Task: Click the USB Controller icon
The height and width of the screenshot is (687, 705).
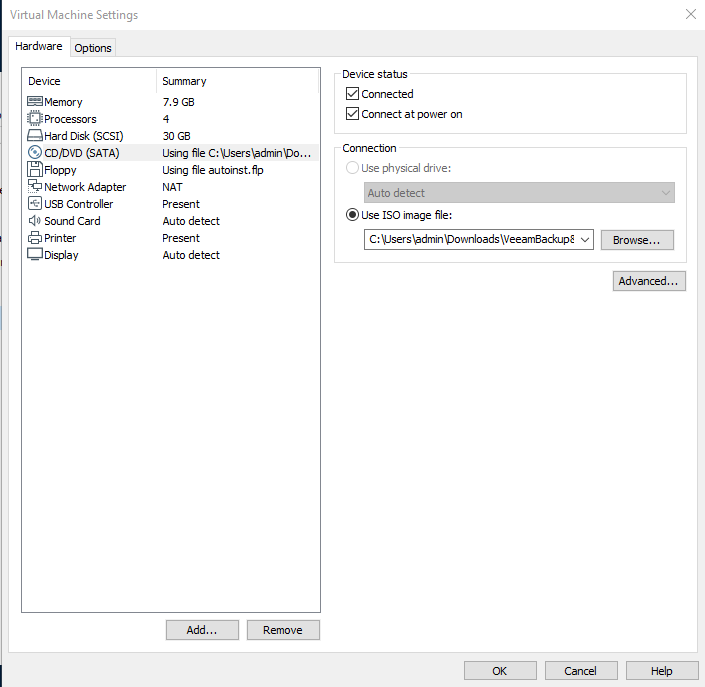Action: (x=35, y=204)
